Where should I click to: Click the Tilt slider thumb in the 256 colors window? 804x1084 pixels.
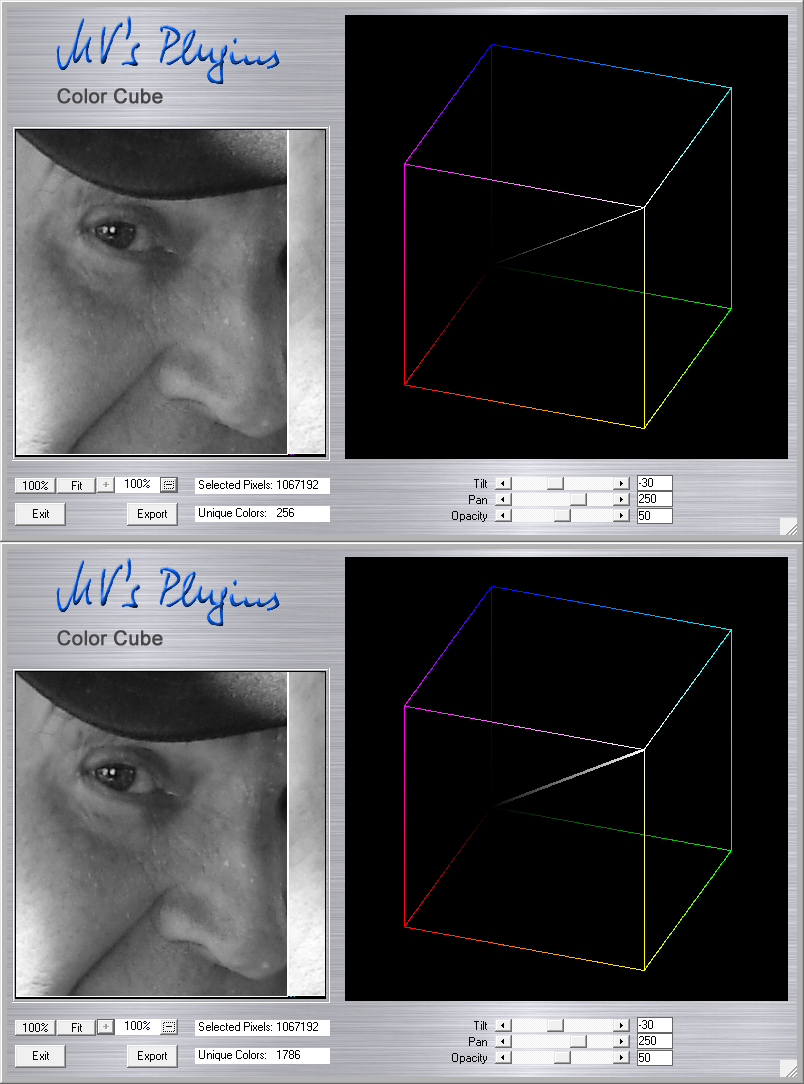(555, 483)
